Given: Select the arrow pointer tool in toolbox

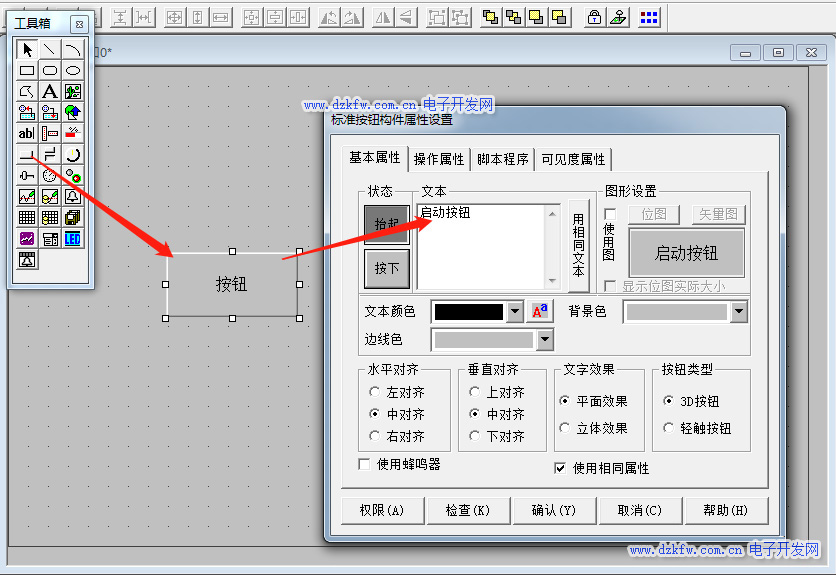Looking at the screenshot, I should tap(27, 50).
